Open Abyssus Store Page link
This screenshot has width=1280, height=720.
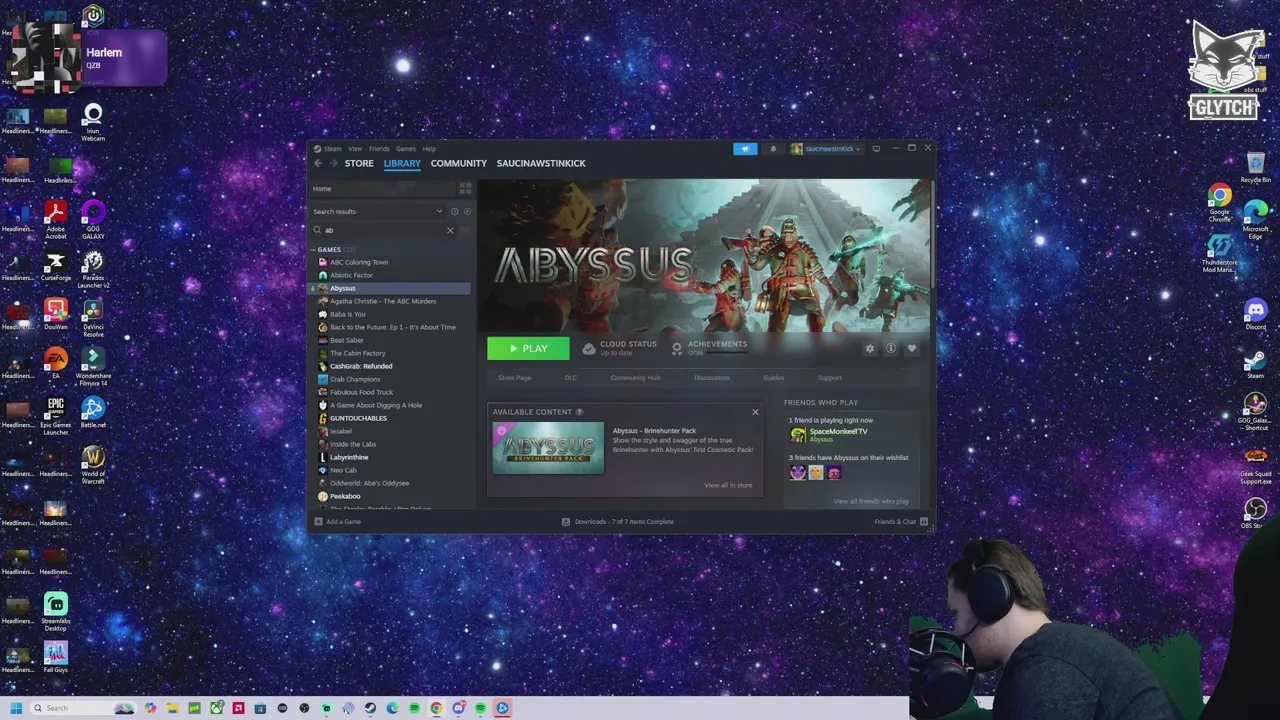pyautogui.click(x=515, y=378)
